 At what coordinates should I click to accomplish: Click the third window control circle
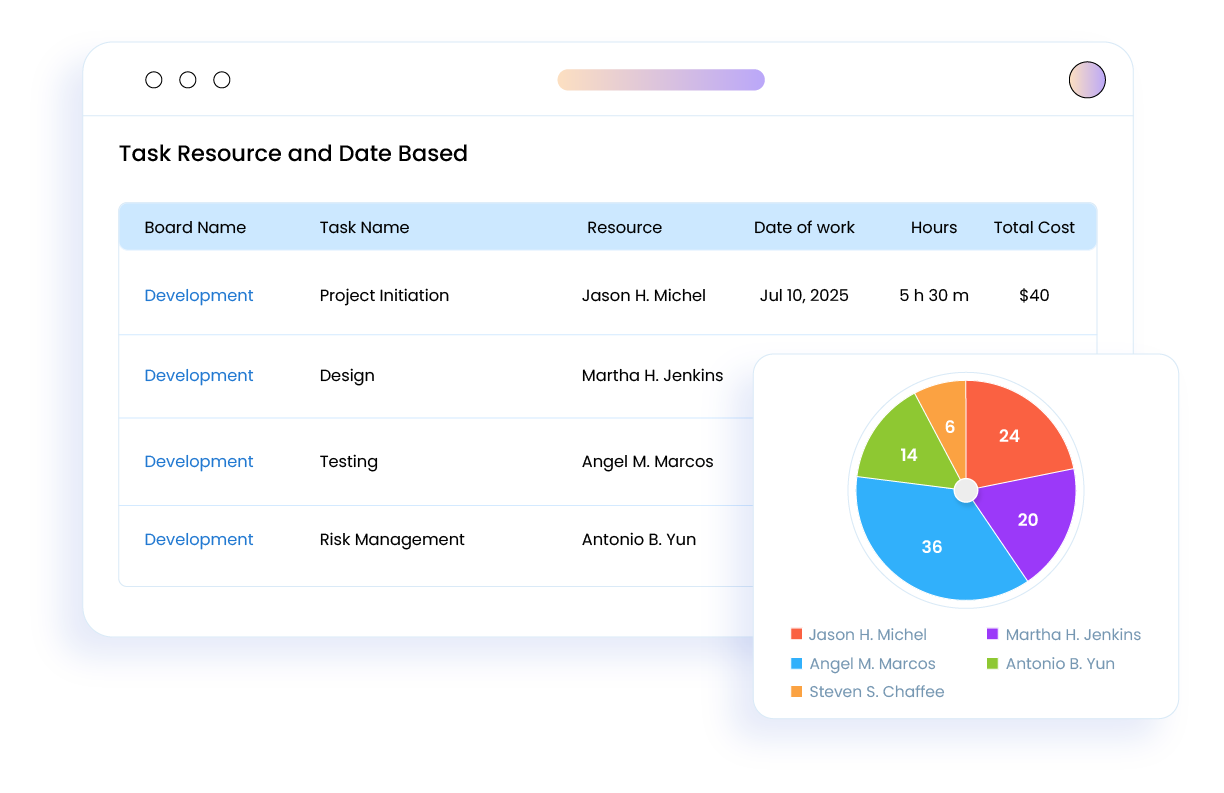pyautogui.click(x=222, y=80)
